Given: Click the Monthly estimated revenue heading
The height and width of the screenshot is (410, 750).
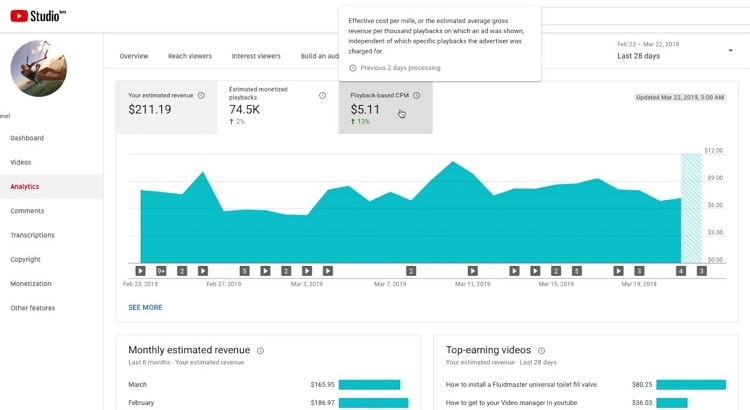Looking at the screenshot, I should (x=189, y=350).
